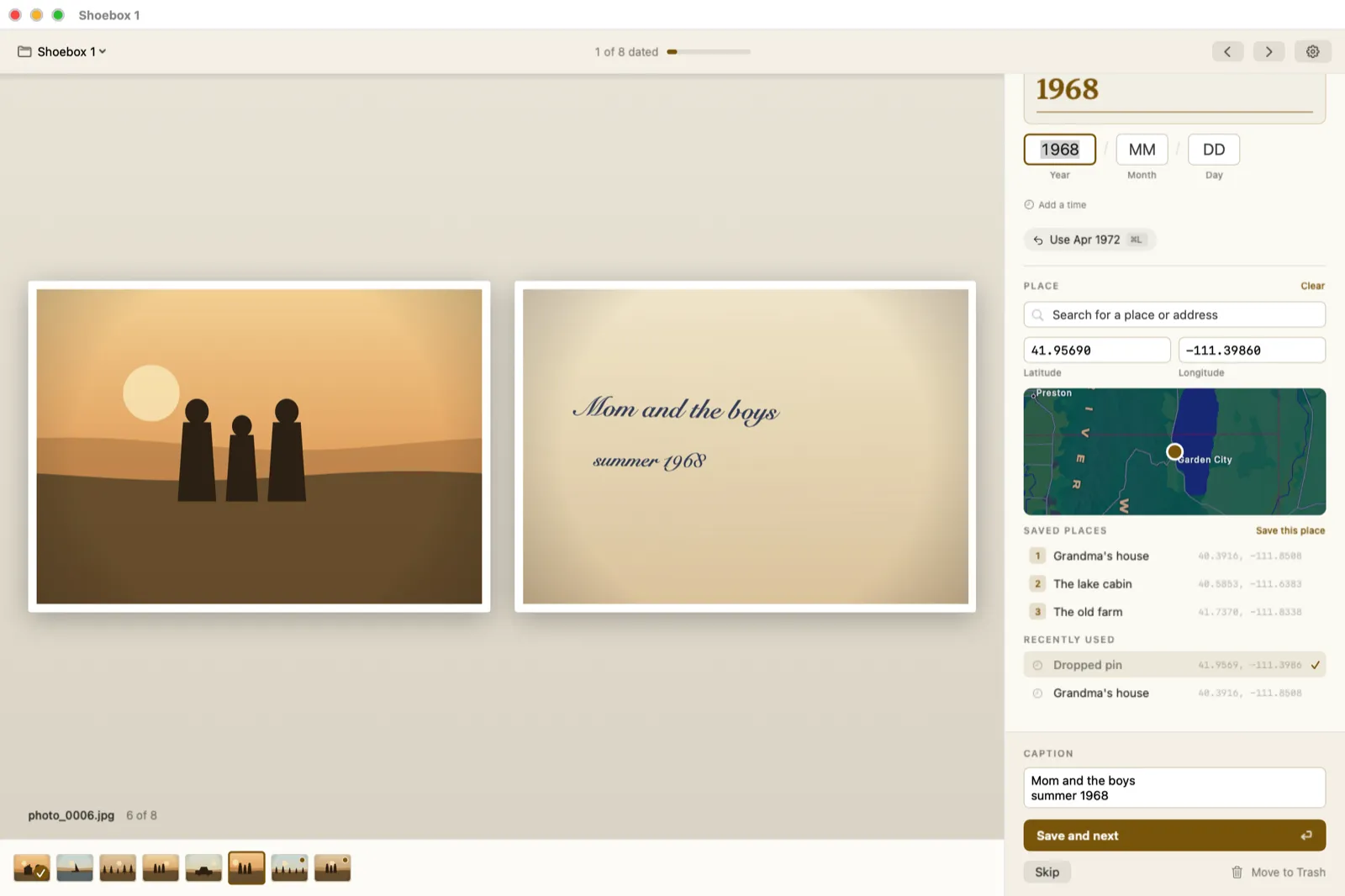Open first filmstrip thumbnail with checkmark
This screenshot has height=896, width=1345.
click(x=32, y=868)
